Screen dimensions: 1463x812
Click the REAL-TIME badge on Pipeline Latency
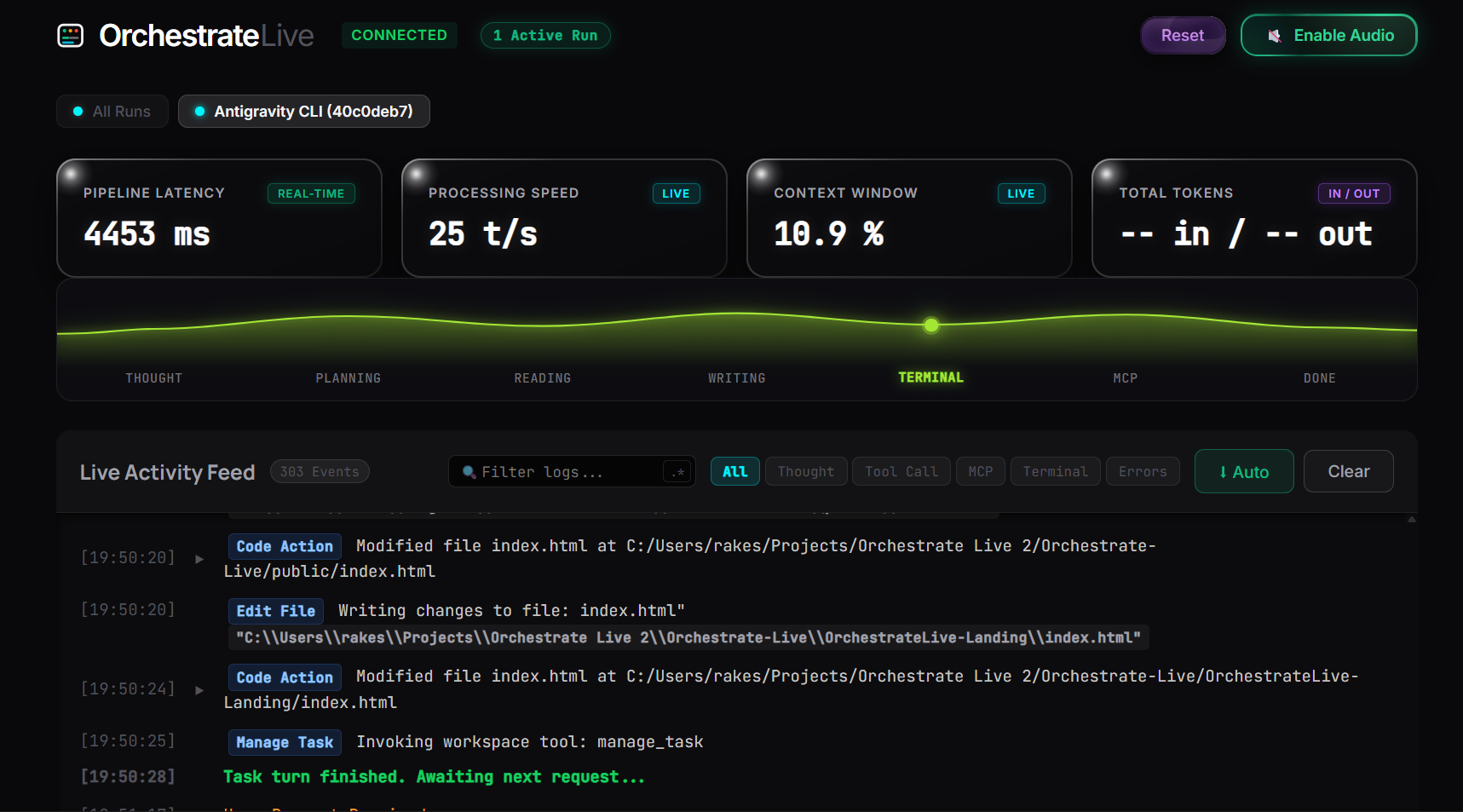(311, 193)
